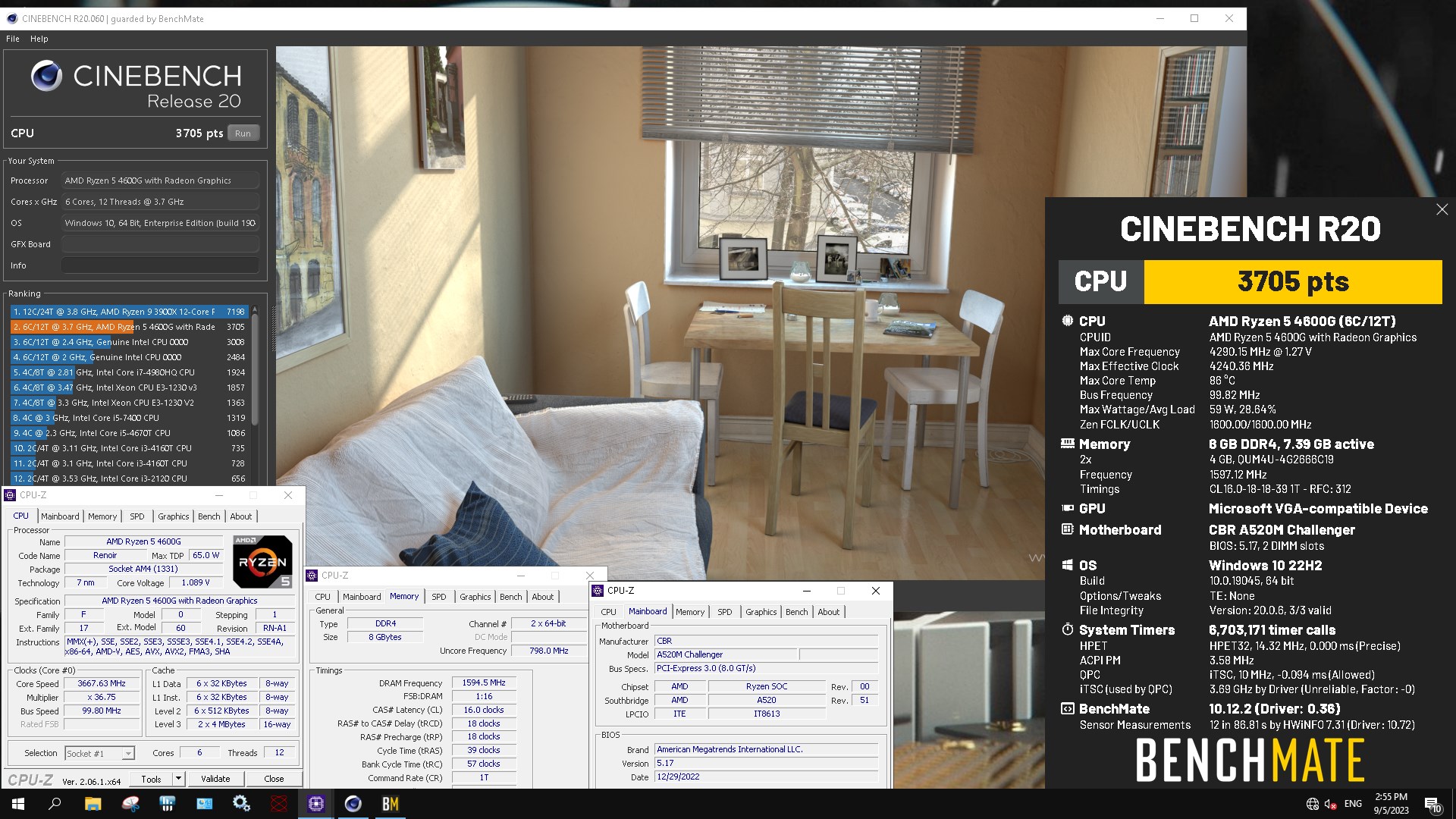Open the blue bar-chart taskbar app
Viewport: 1456px width, 819px height.
[168, 804]
